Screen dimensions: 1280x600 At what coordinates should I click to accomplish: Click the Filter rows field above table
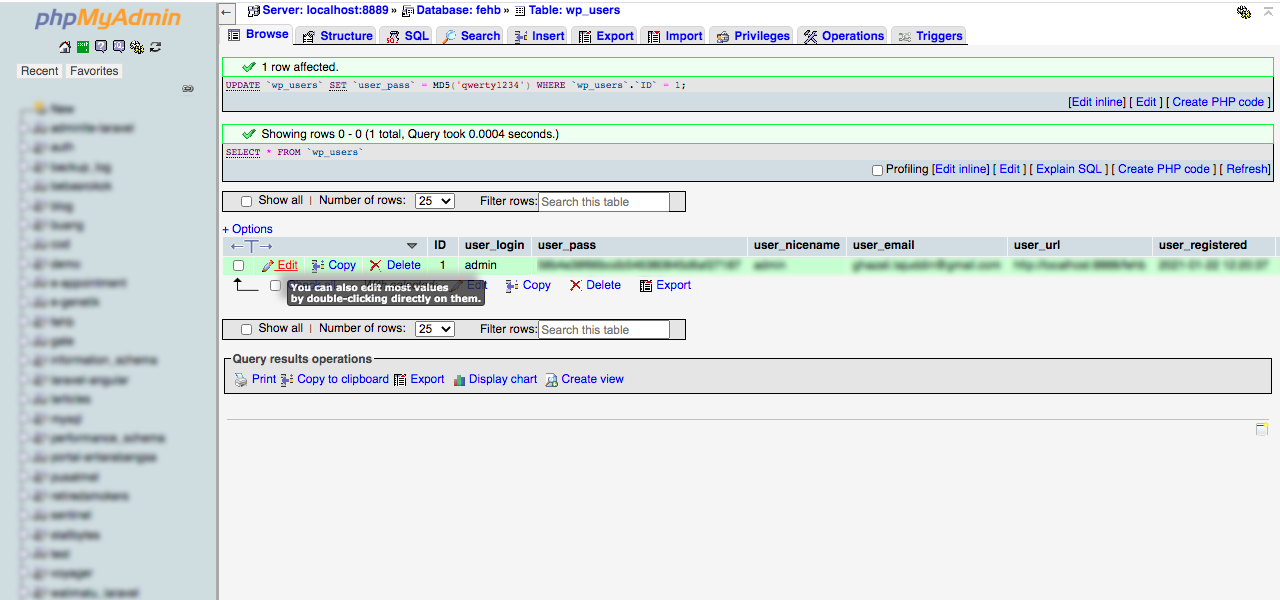click(x=604, y=202)
